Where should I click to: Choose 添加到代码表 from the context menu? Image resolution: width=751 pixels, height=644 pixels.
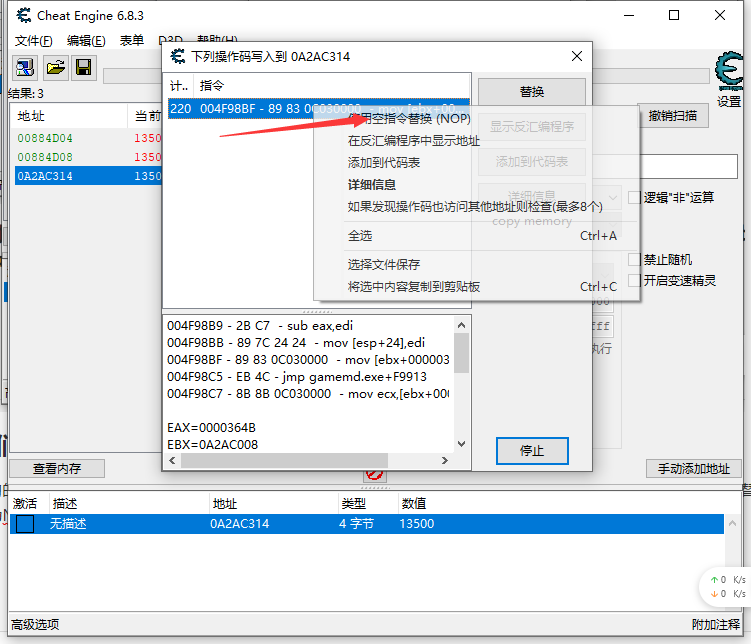tap(384, 162)
